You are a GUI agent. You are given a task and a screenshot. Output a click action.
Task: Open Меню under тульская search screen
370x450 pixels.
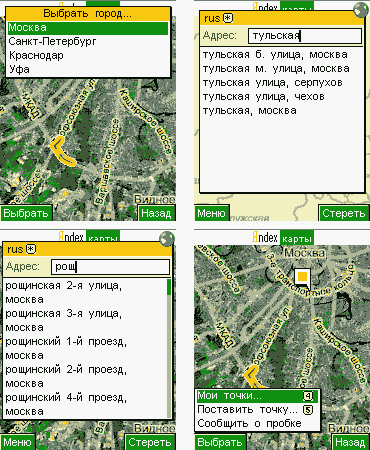pyautogui.click(x=211, y=213)
